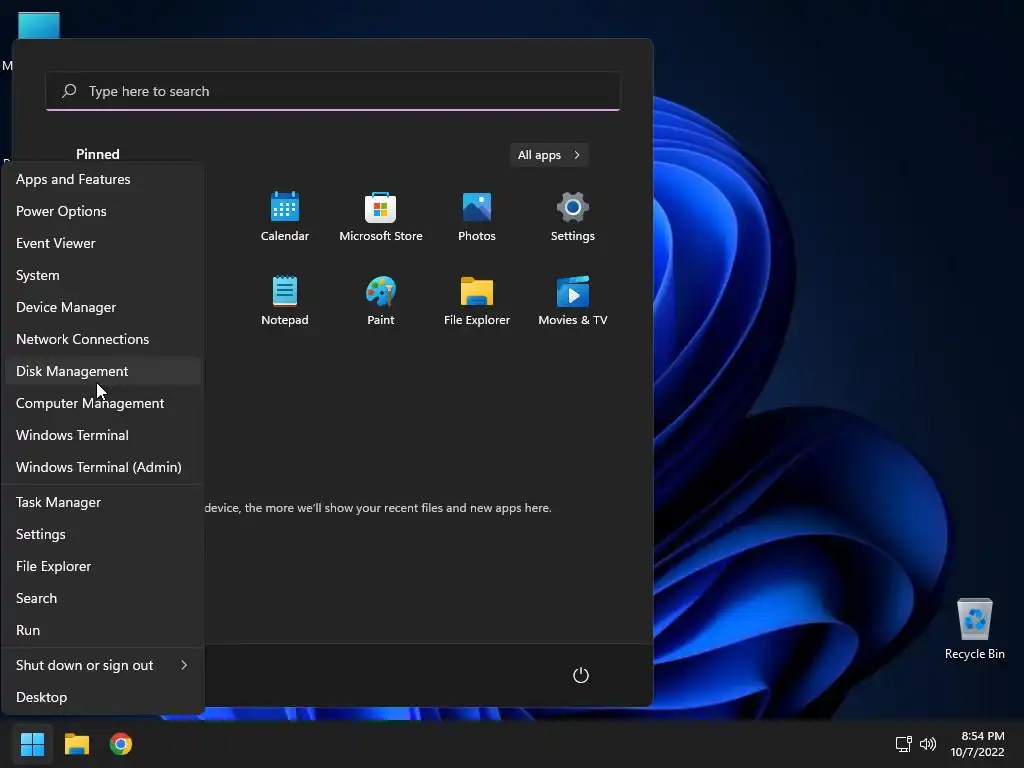
Task: Open the Photos app icon
Action: click(477, 208)
